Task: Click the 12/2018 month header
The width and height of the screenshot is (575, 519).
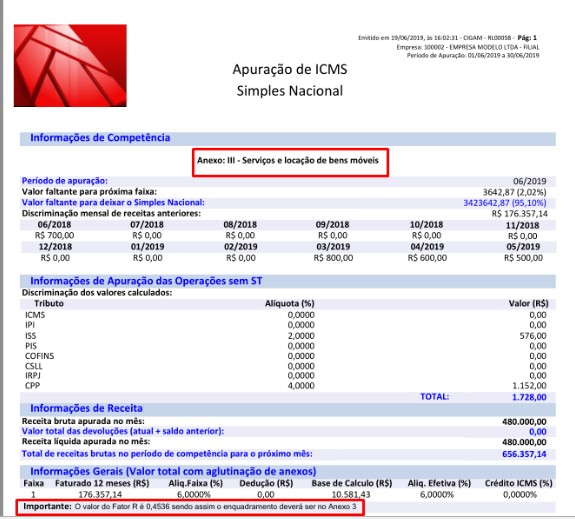Action: coord(55,247)
